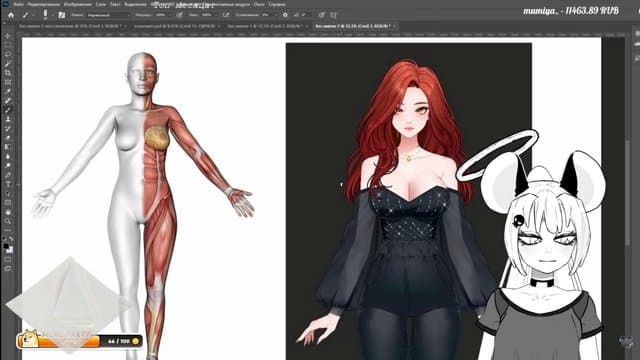640x360 pixels.
Task: Select the Rectangle shape tool
Action: tap(8, 203)
